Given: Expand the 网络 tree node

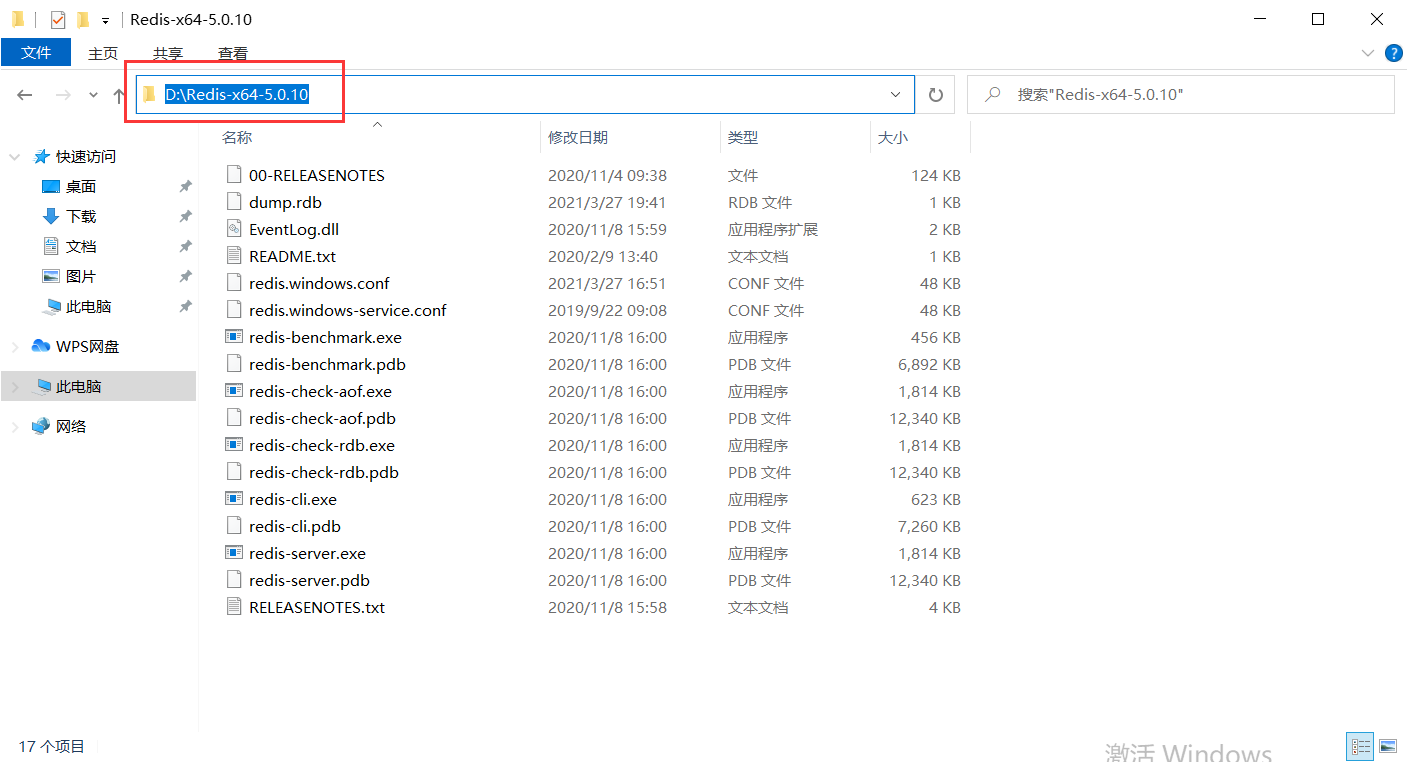Looking at the screenshot, I should [15, 427].
